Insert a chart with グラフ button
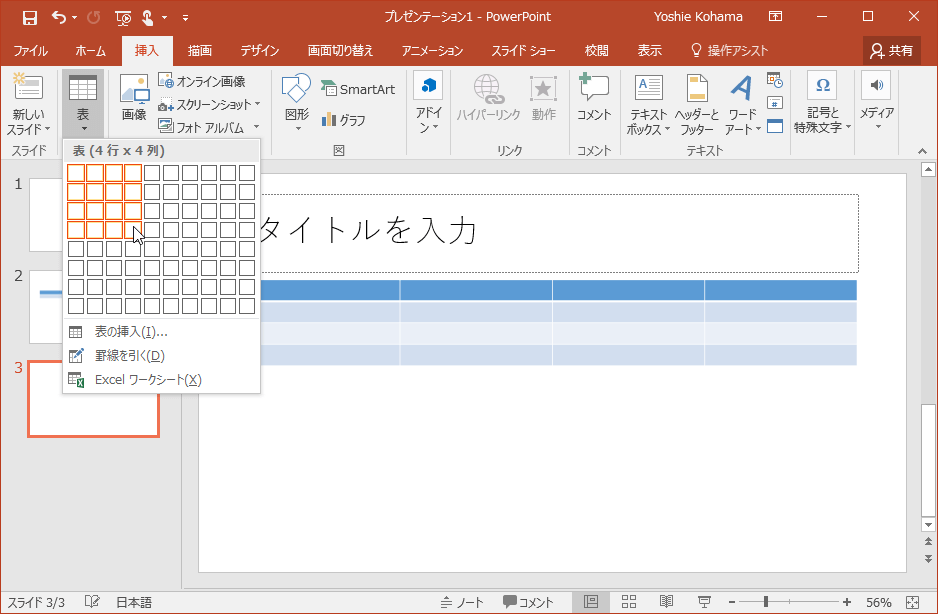This screenshot has width=938, height=614. pos(343,120)
